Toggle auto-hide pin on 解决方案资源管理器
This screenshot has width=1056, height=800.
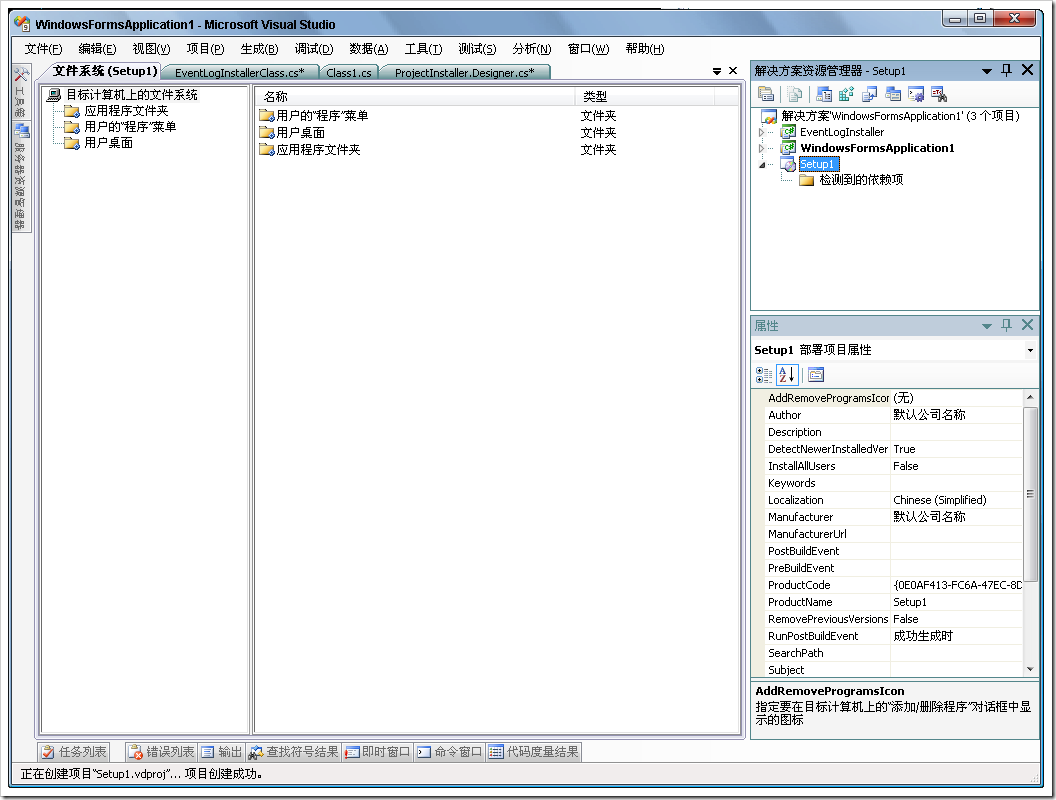(1007, 70)
